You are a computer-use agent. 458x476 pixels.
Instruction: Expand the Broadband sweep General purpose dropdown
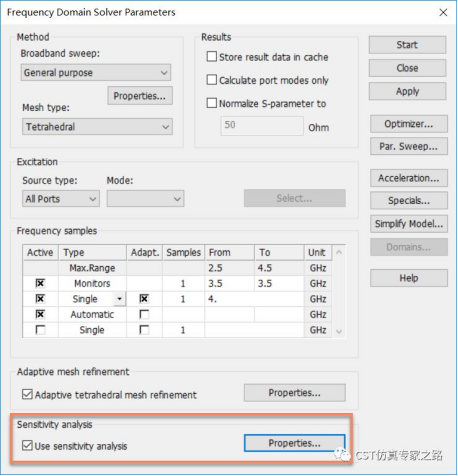(x=96, y=73)
